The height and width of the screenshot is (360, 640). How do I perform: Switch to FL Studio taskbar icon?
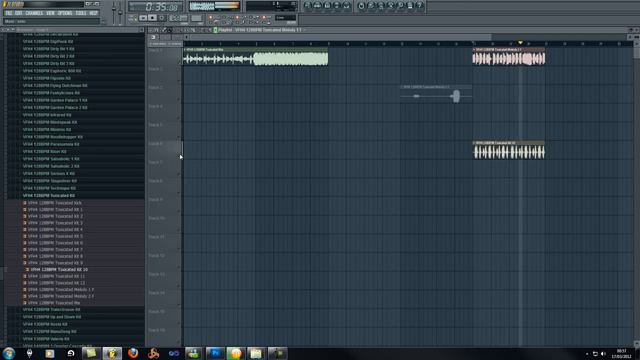tap(112, 353)
